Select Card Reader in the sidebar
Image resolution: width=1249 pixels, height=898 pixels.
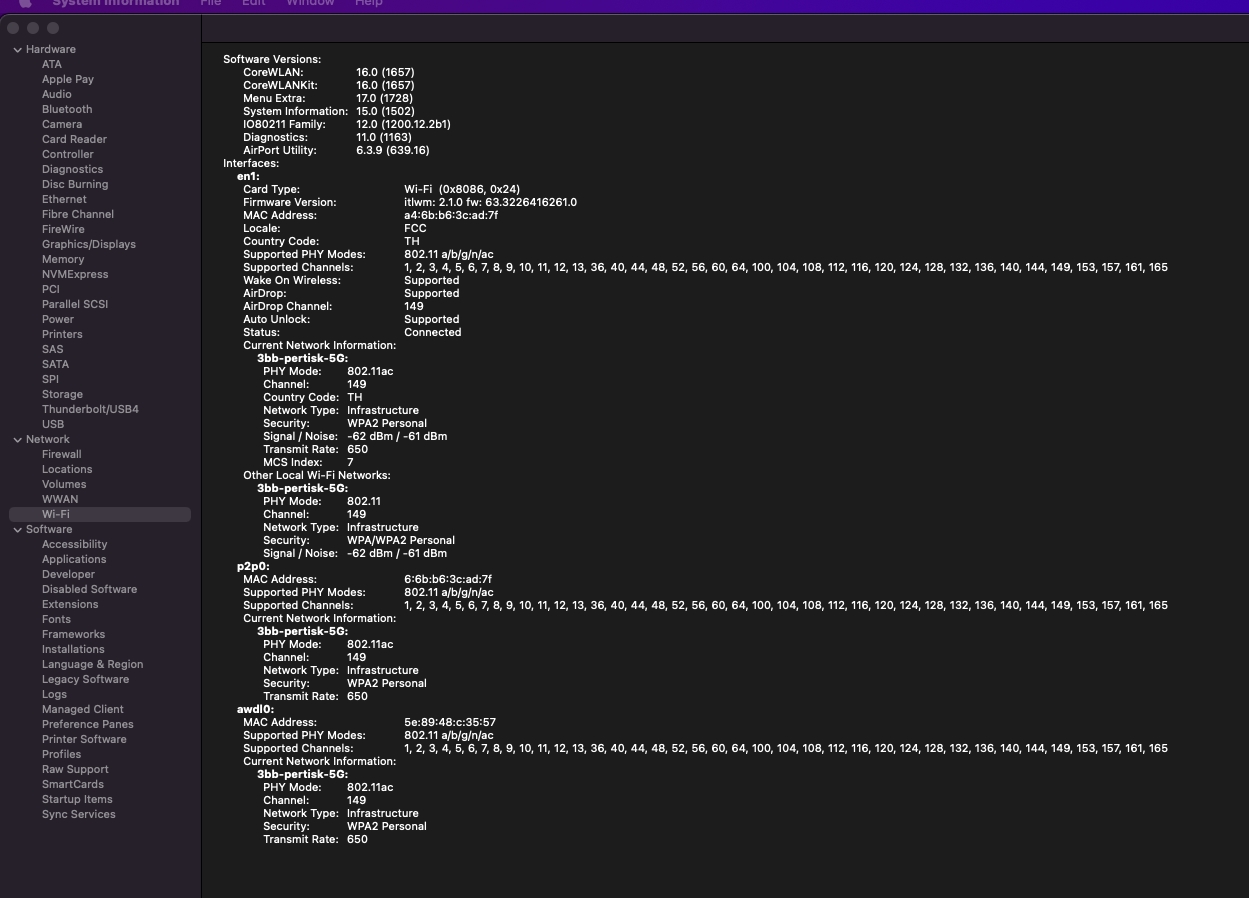tap(74, 139)
